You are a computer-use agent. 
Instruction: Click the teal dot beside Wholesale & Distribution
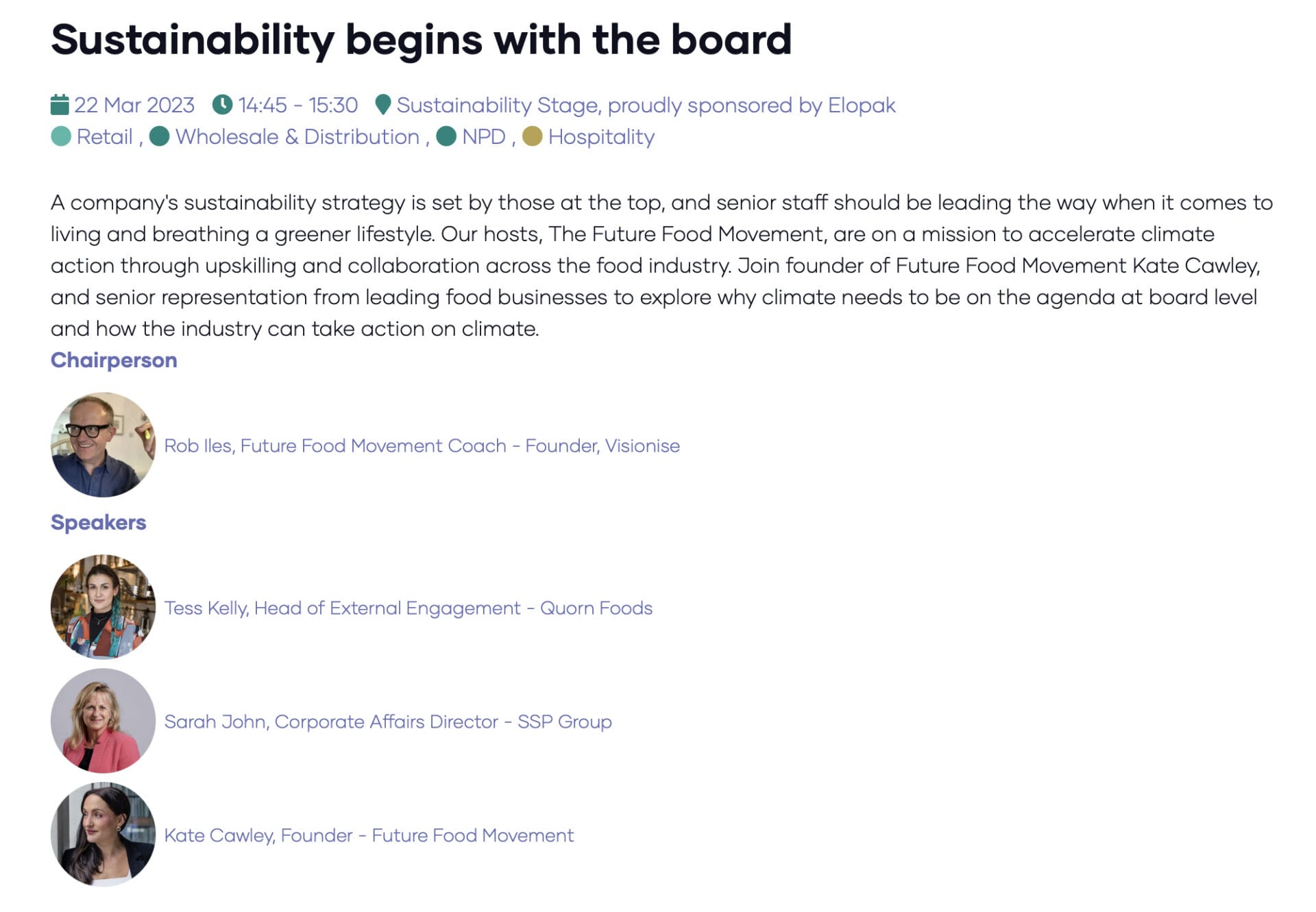pyautogui.click(x=160, y=136)
